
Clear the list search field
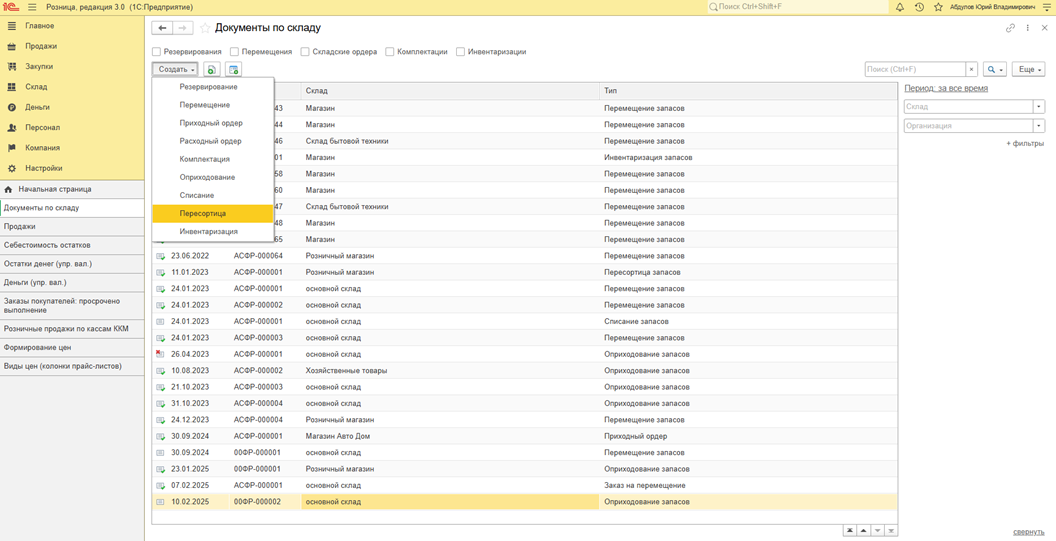click(971, 70)
